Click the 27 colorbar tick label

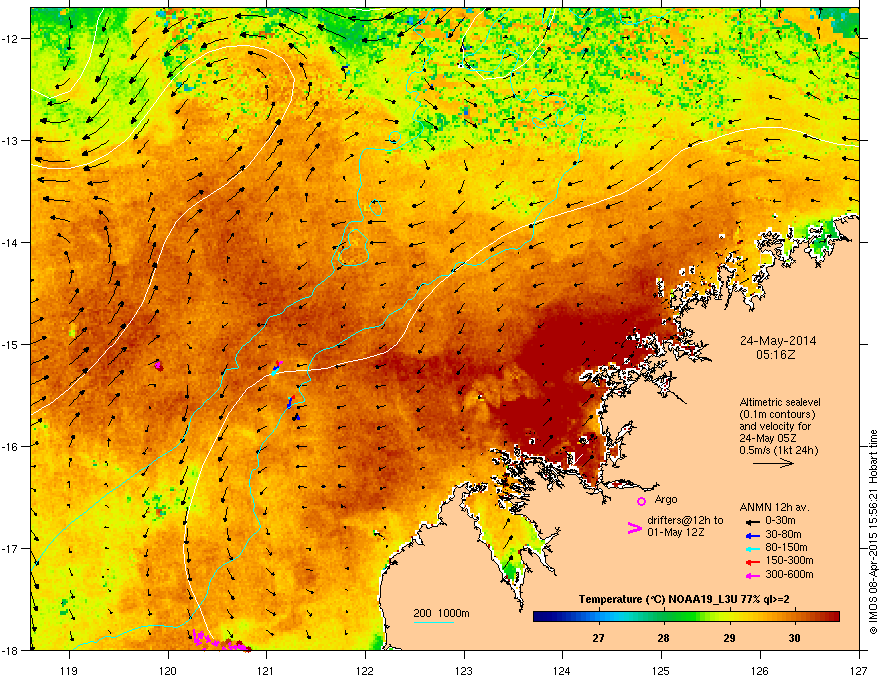click(x=598, y=638)
